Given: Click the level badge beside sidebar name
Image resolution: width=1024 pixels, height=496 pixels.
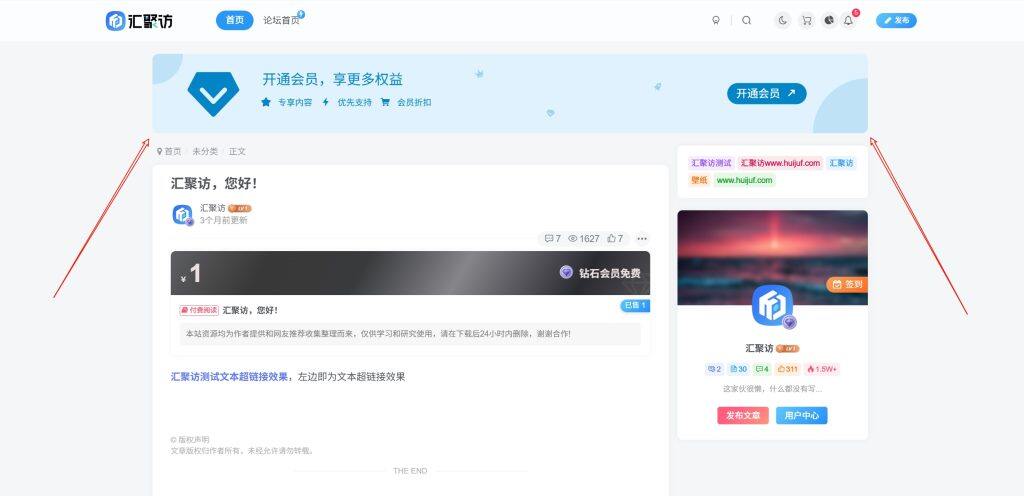Looking at the screenshot, I should pos(788,349).
